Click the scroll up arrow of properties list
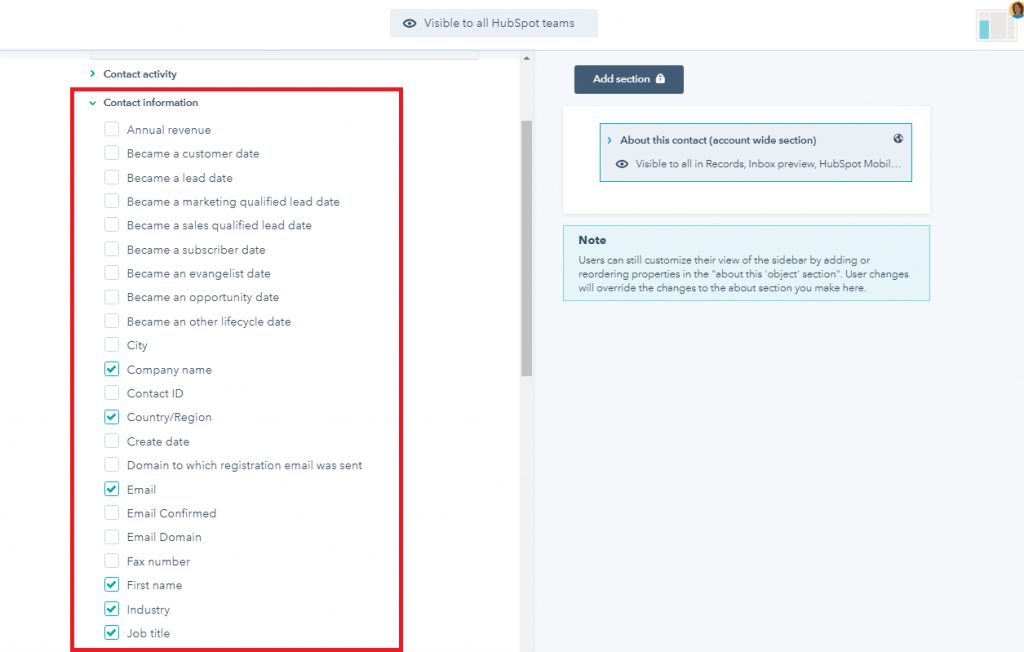This screenshot has width=1024, height=652. (526, 59)
